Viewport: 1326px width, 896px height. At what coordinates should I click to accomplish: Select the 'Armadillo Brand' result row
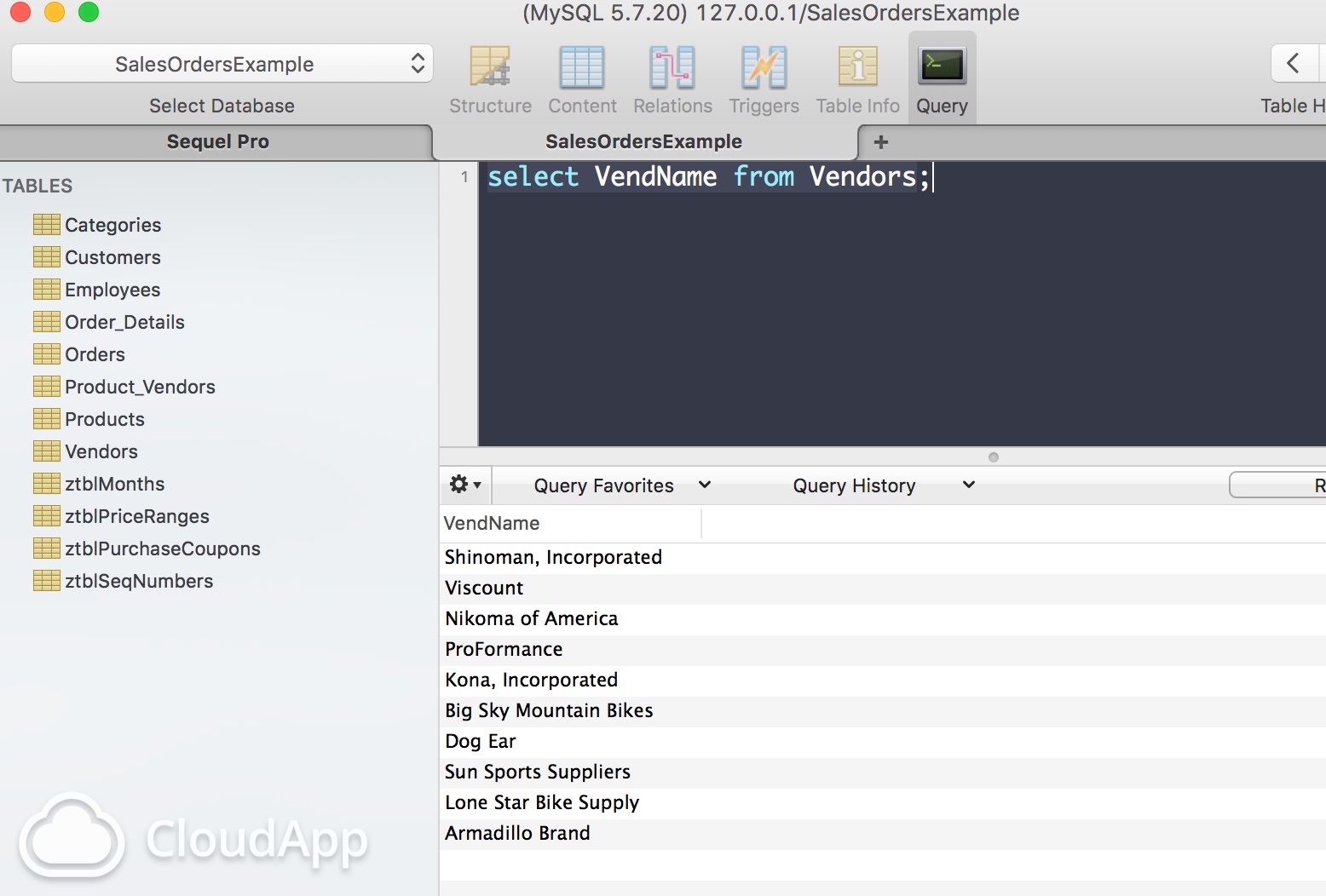883,834
